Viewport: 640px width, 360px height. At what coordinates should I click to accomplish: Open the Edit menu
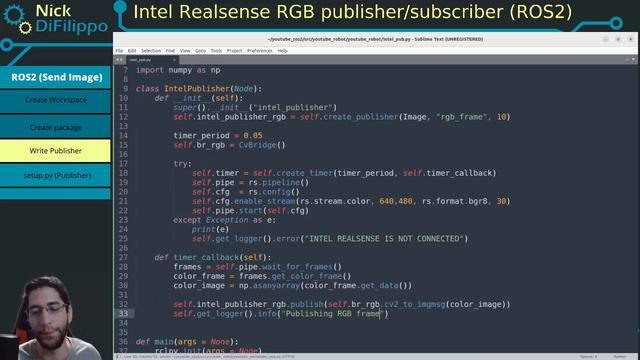(132, 51)
